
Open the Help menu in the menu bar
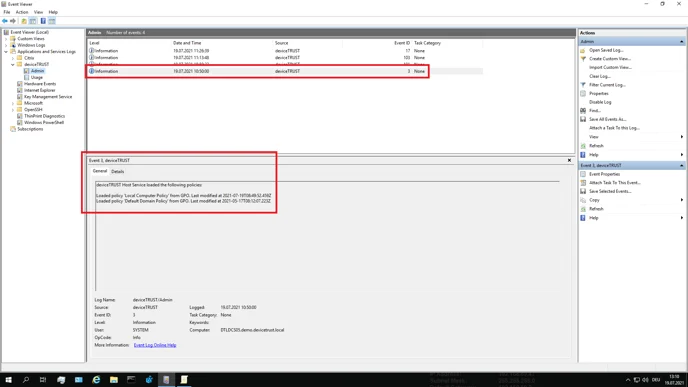click(53, 12)
